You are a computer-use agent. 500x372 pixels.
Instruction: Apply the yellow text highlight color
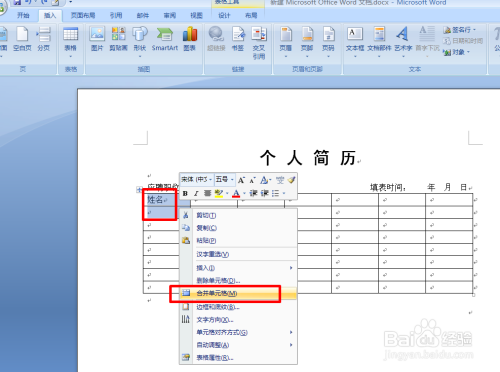click(219, 193)
